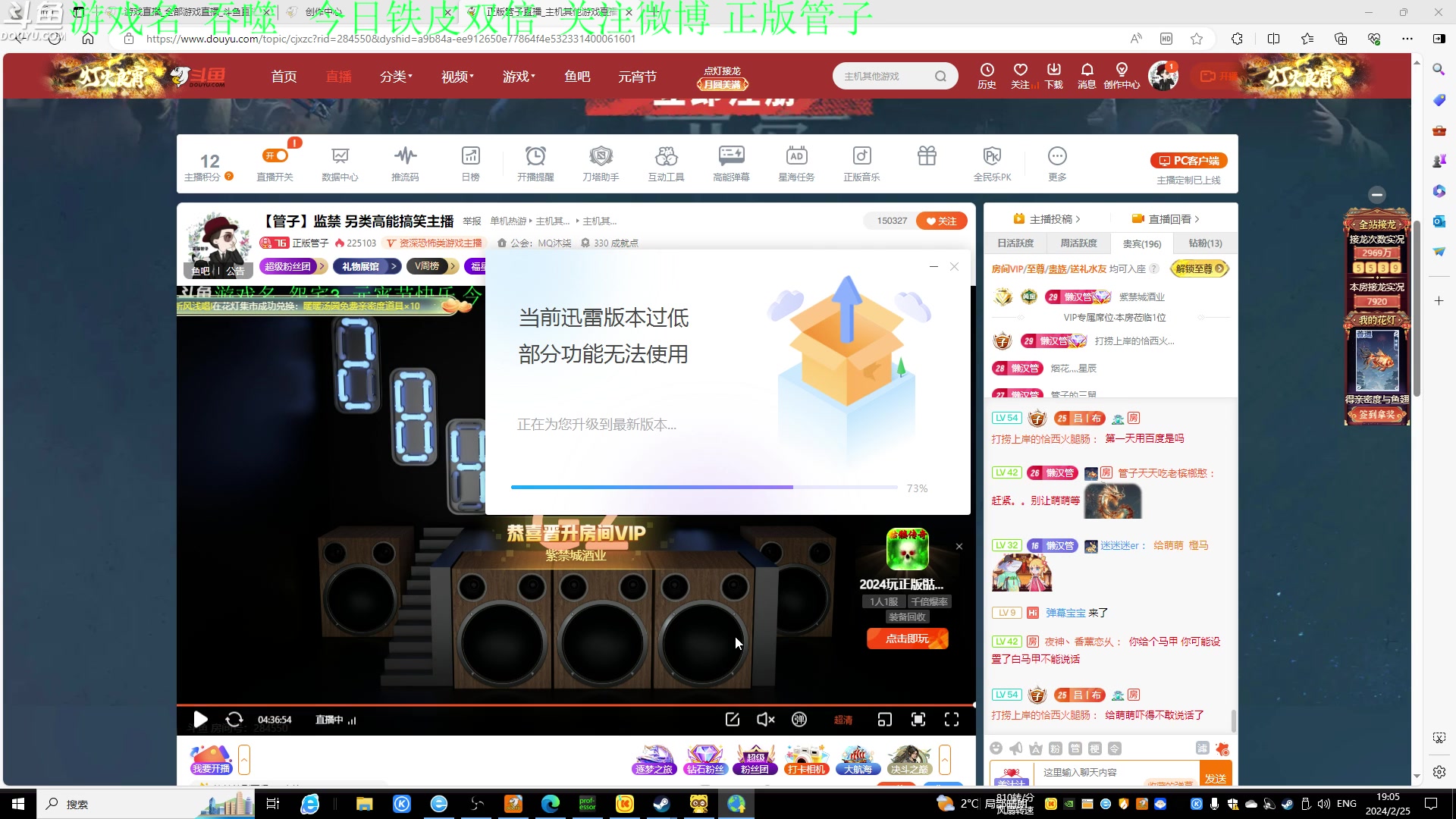
Task: Open 下载 download in header
Action: click(x=1054, y=76)
